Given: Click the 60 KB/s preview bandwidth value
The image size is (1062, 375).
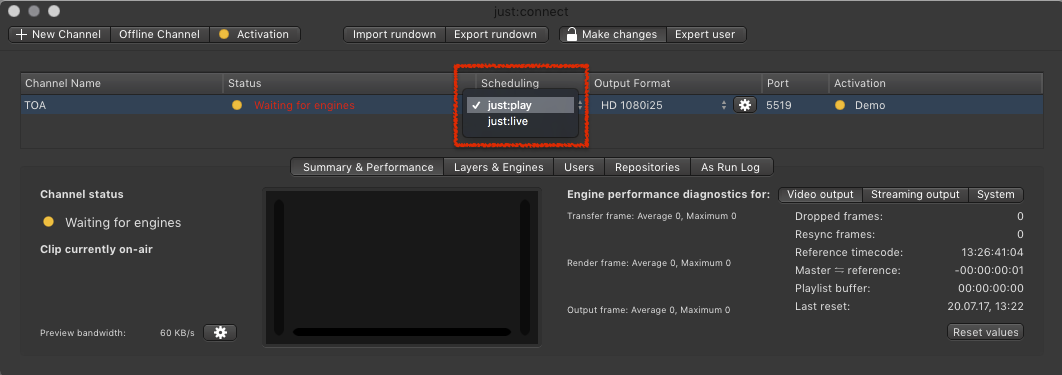Looking at the screenshot, I should [177, 333].
